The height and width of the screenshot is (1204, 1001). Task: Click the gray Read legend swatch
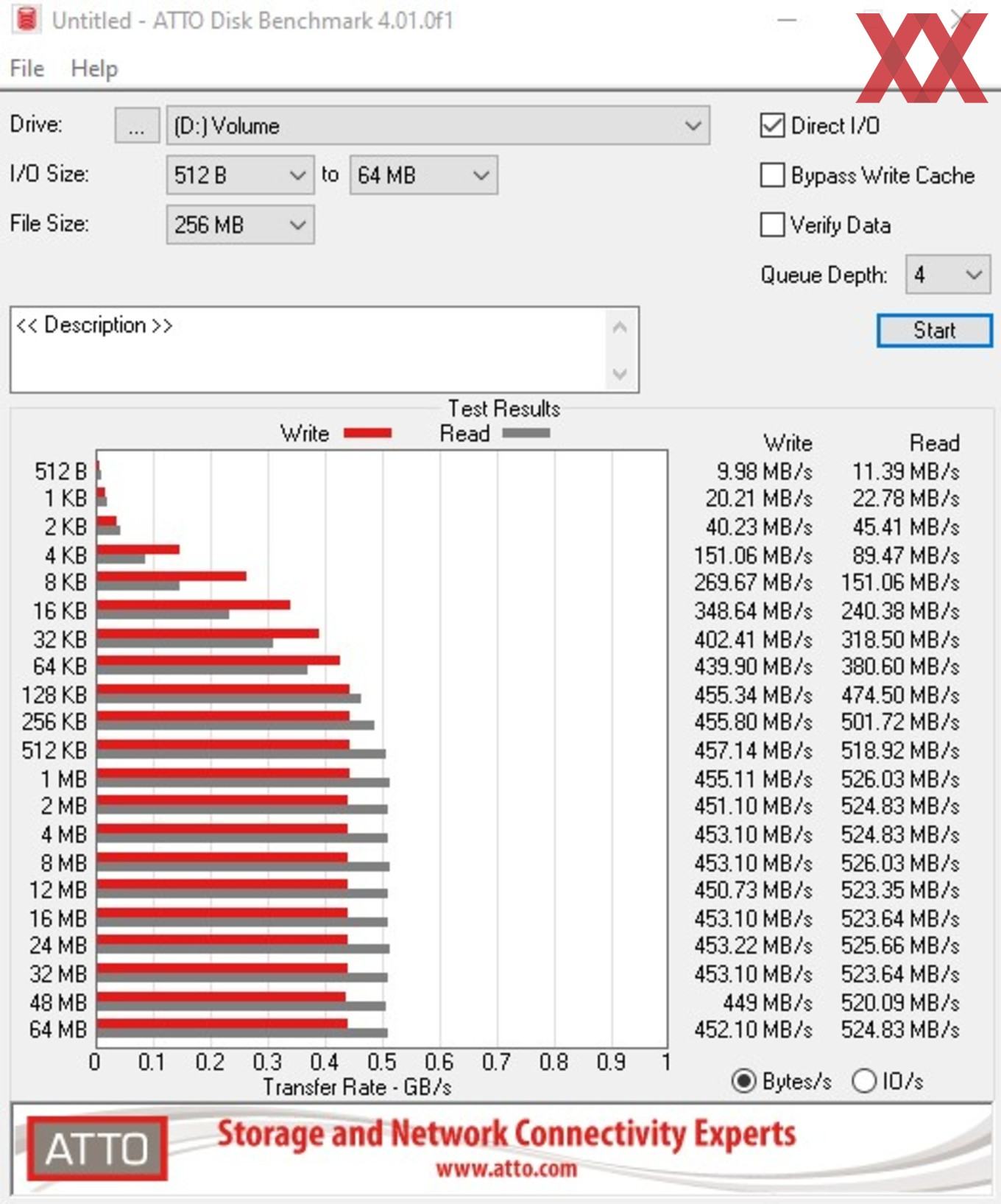tap(526, 433)
